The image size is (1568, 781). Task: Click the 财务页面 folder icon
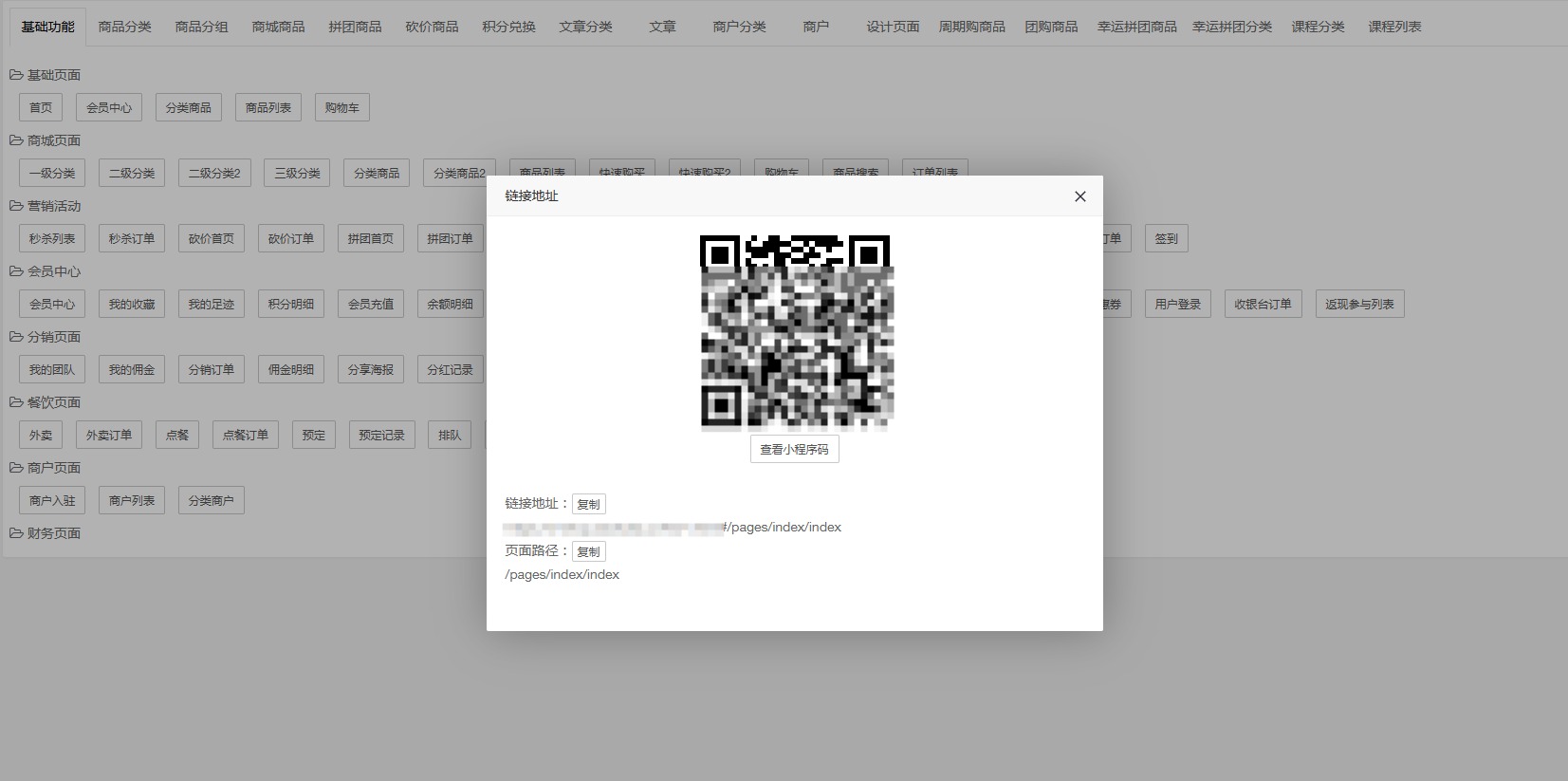coord(16,533)
